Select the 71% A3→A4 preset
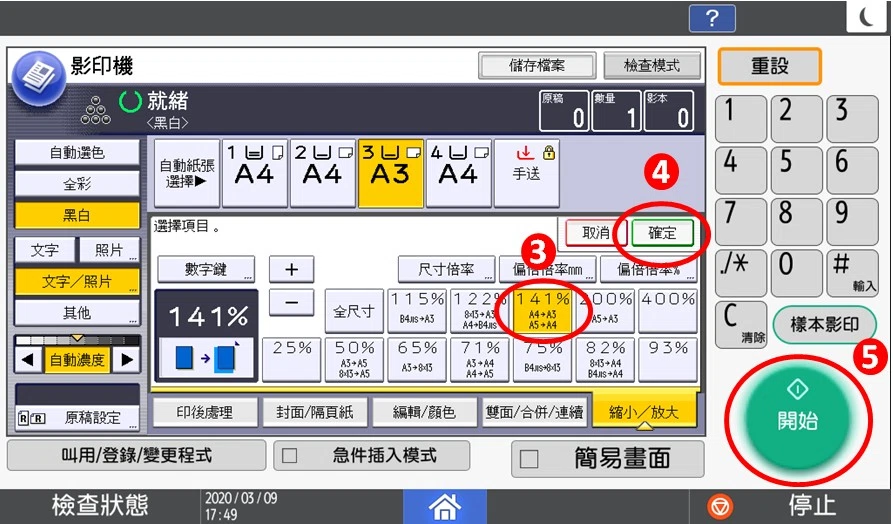 480,360
